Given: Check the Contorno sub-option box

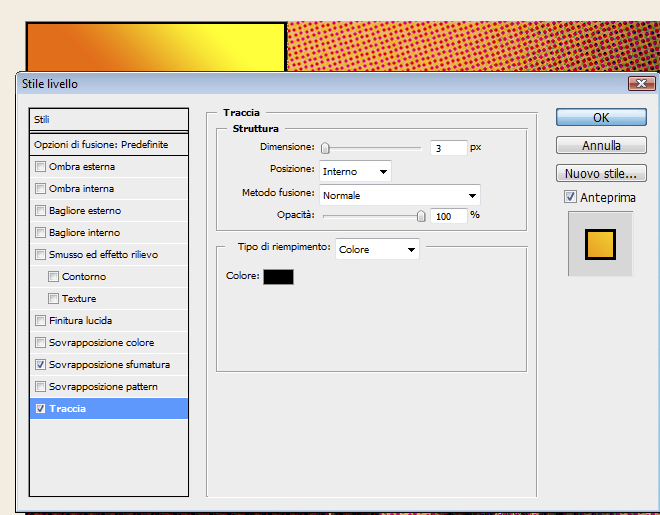Looking at the screenshot, I should (53, 276).
